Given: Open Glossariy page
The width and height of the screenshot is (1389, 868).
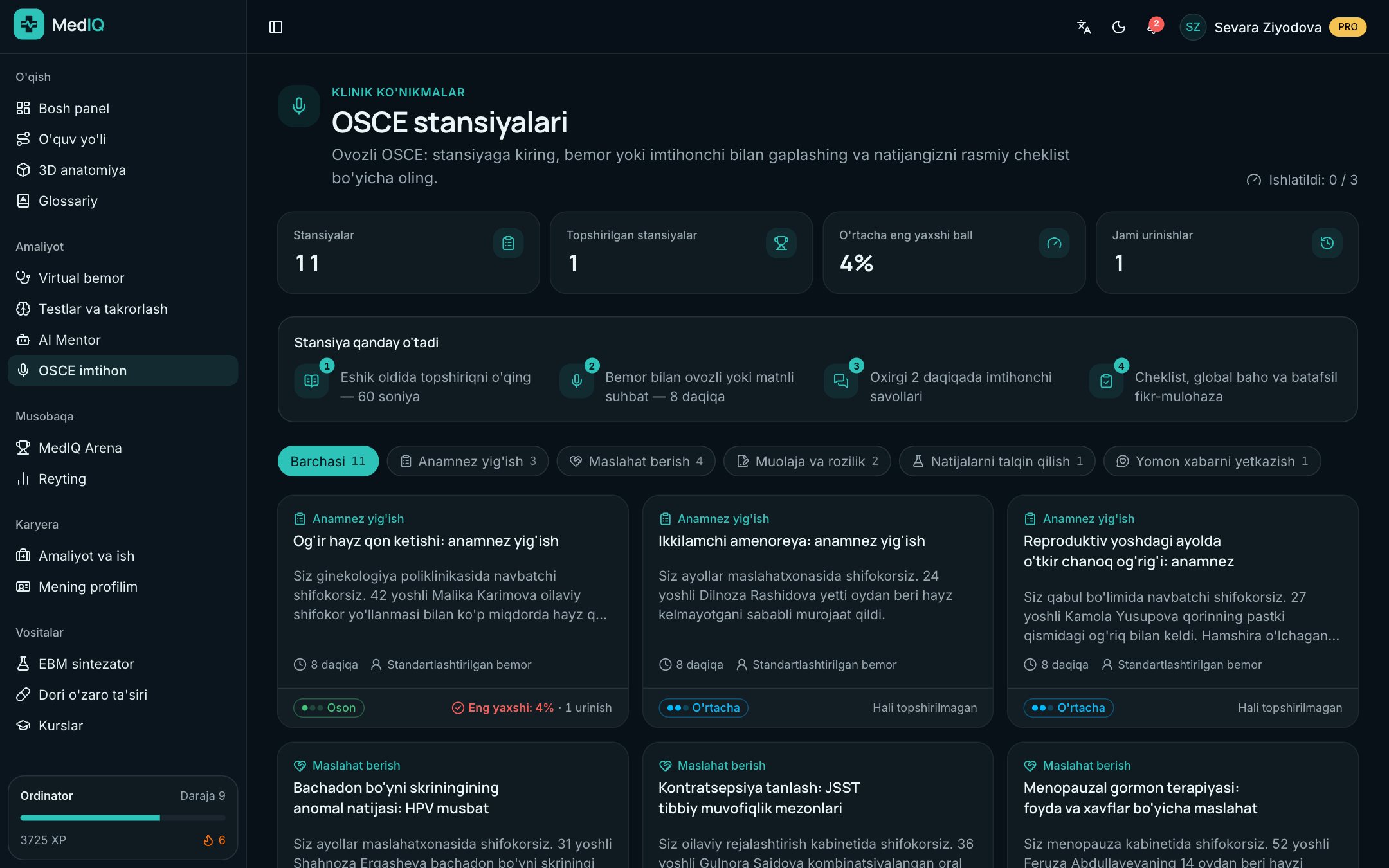Looking at the screenshot, I should click(x=123, y=201).
